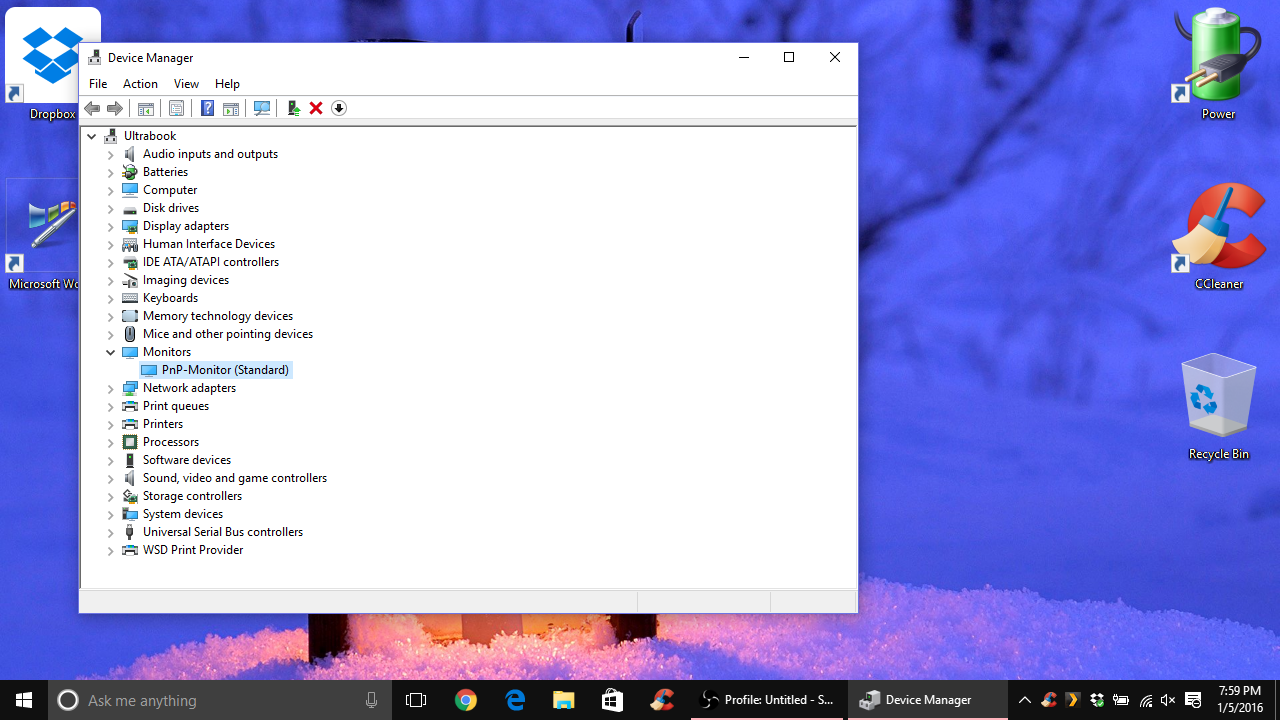
Task: Open the View menu
Action: click(186, 84)
